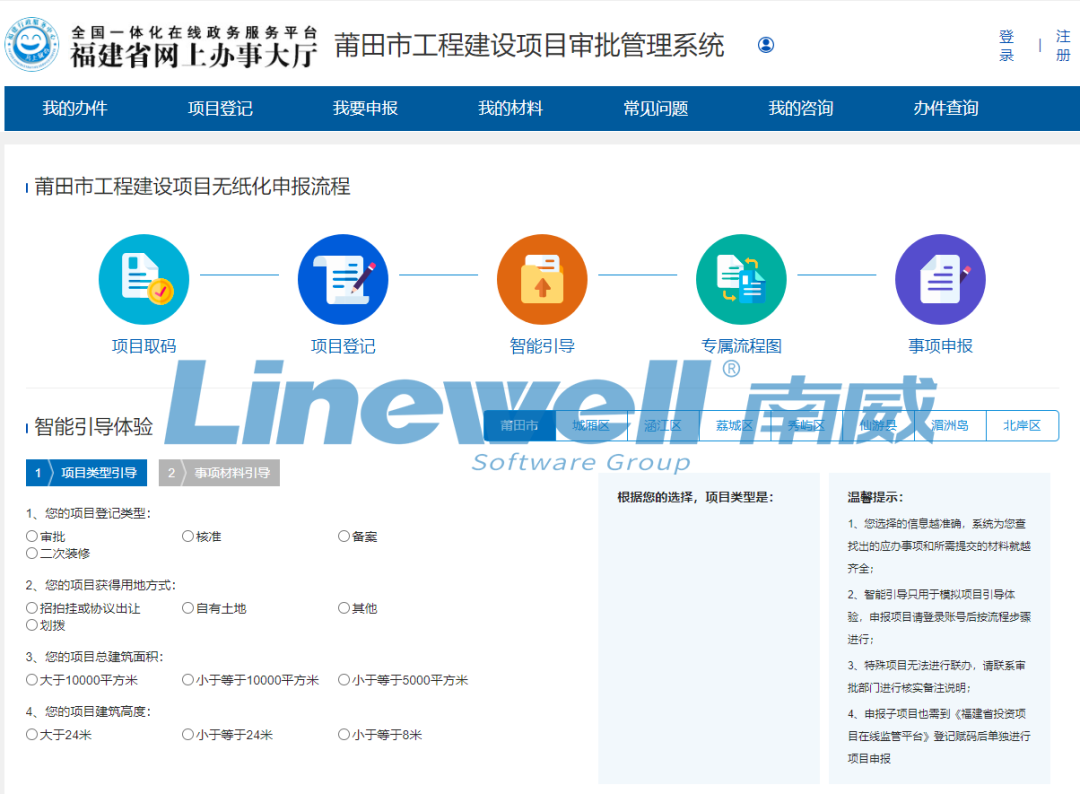This screenshot has width=1080, height=794.
Task: Click the 项目取码 circular icon
Action: pyautogui.click(x=143, y=279)
